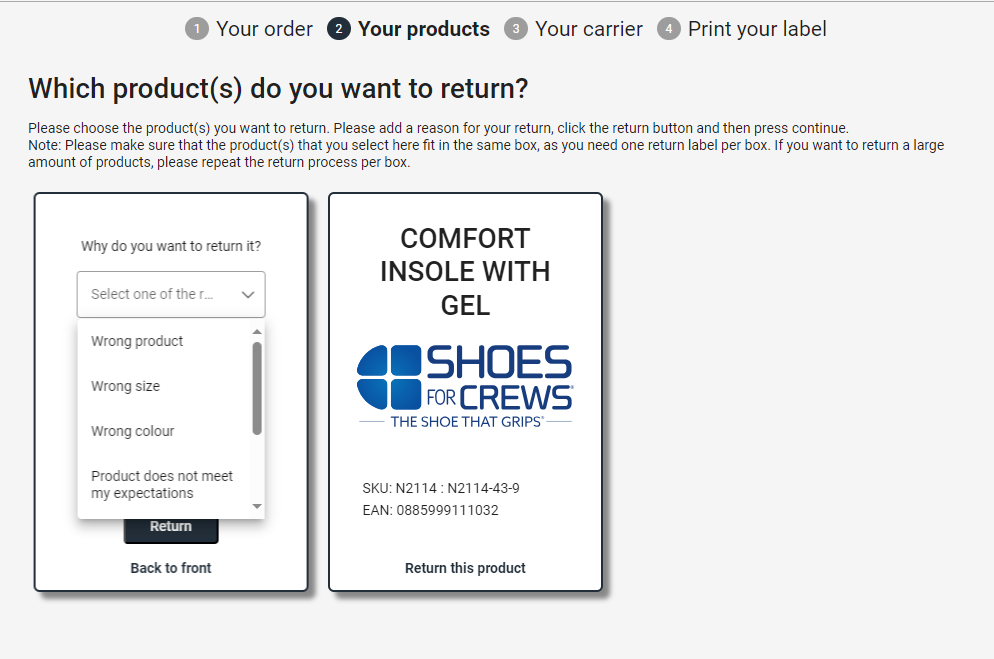
Task: Click the dropdown list scroll down arrow
Action: [257, 506]
